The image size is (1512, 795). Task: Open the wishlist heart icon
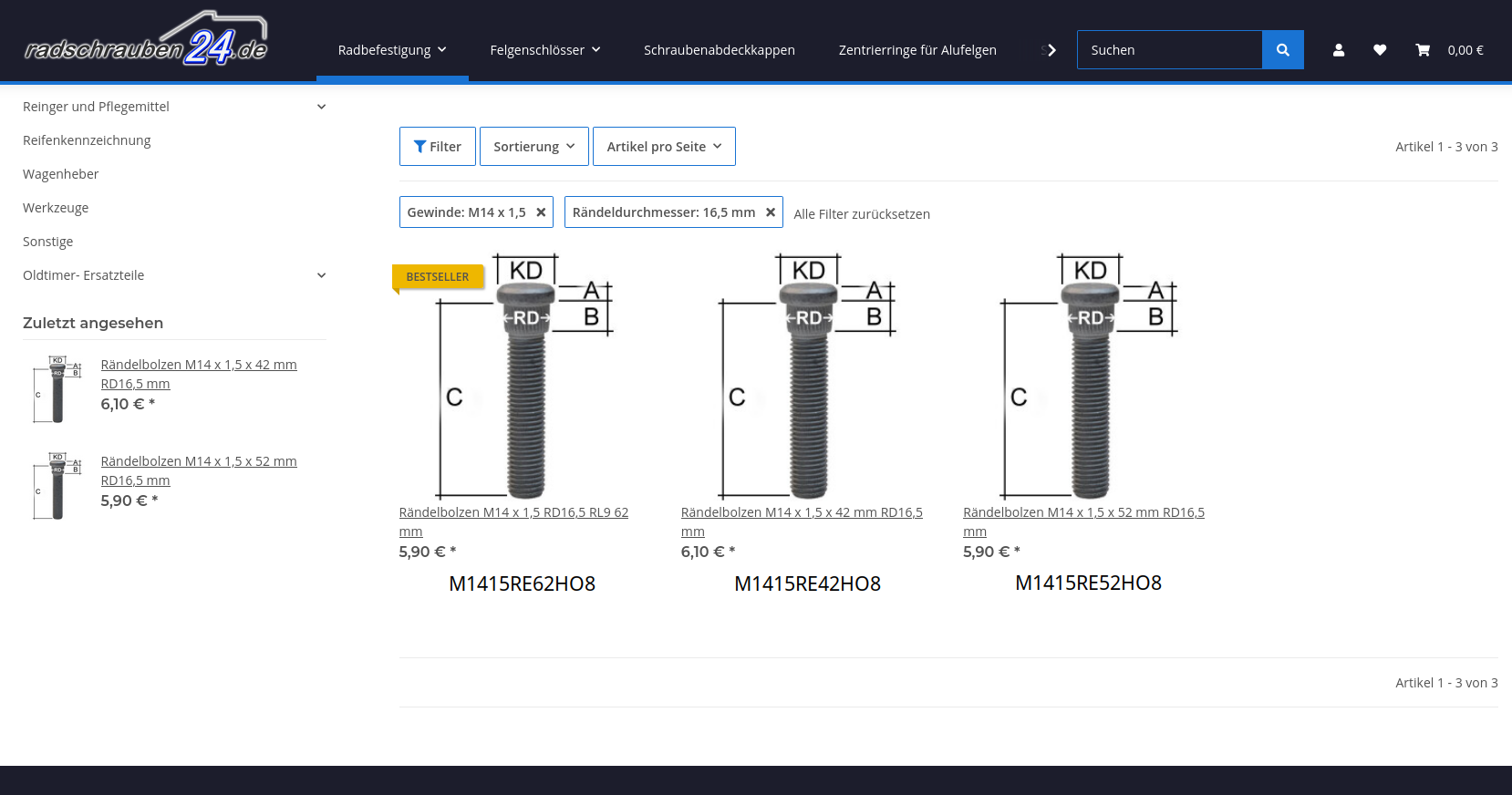point(1379,50)
